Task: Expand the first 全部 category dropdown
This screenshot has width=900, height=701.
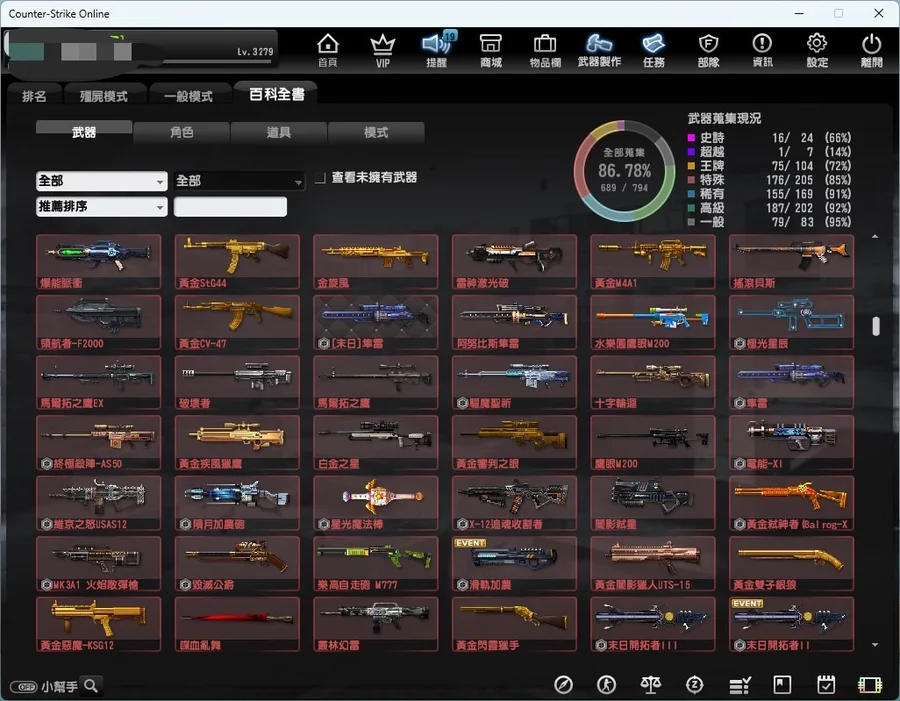Action: click(x=101, y=181)
